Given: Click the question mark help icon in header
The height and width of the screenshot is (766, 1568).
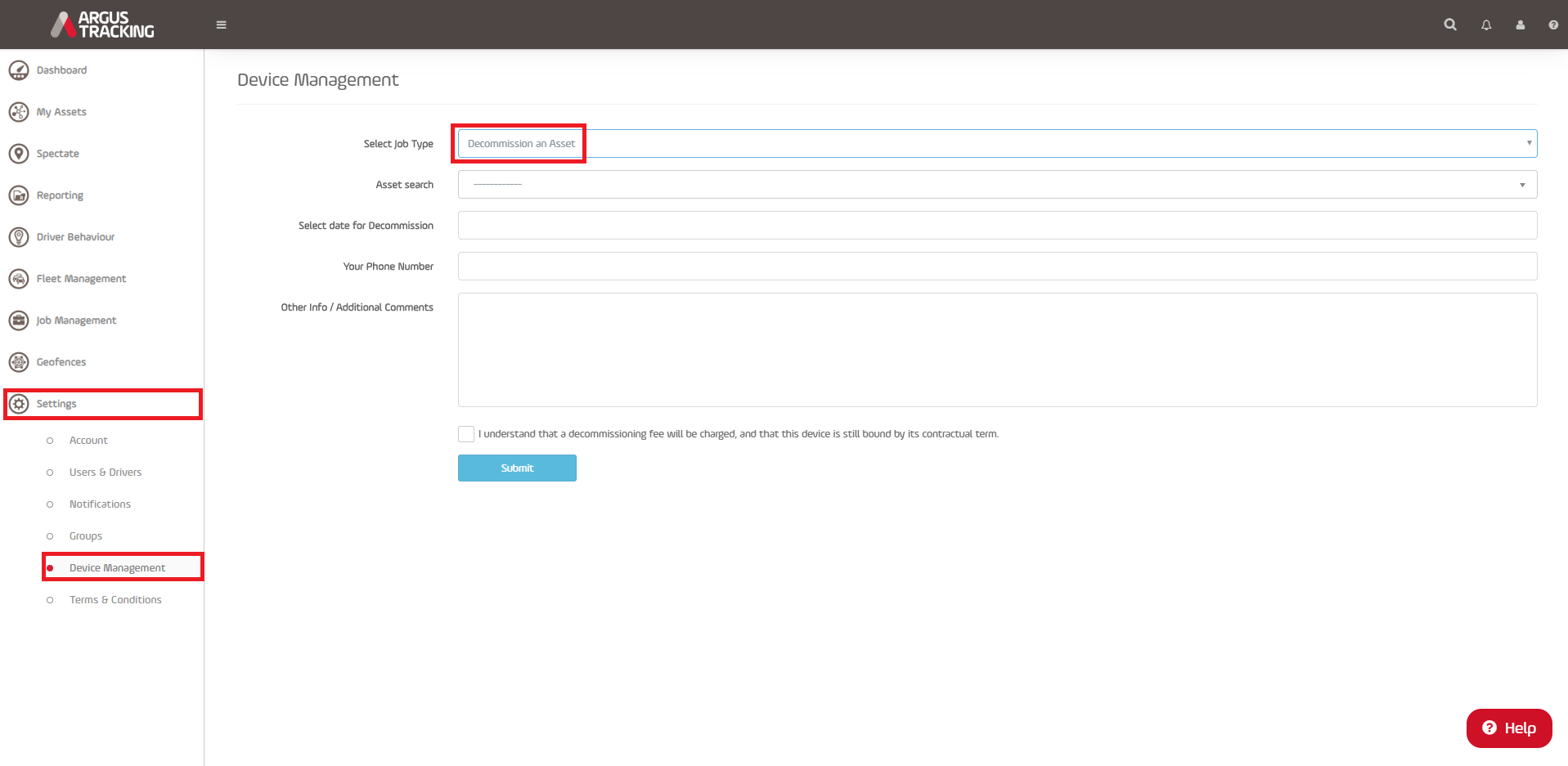Looking at the screenshot, I should [x=1553, y=25].
